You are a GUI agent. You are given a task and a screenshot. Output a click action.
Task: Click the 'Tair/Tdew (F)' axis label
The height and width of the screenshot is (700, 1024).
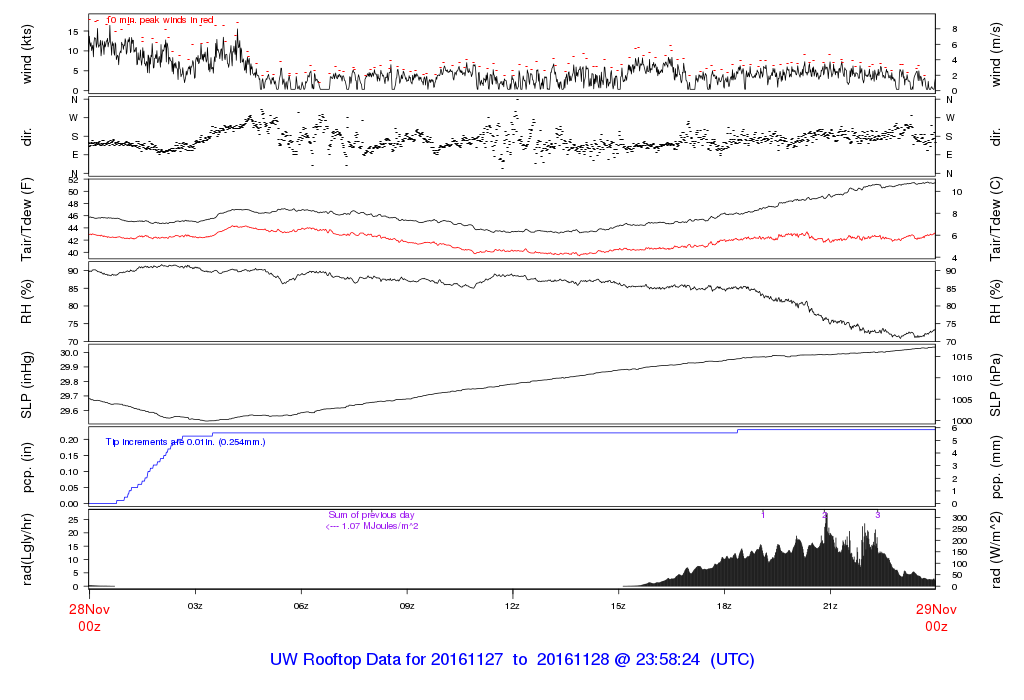pyautogui.click(x=27, y=219)
